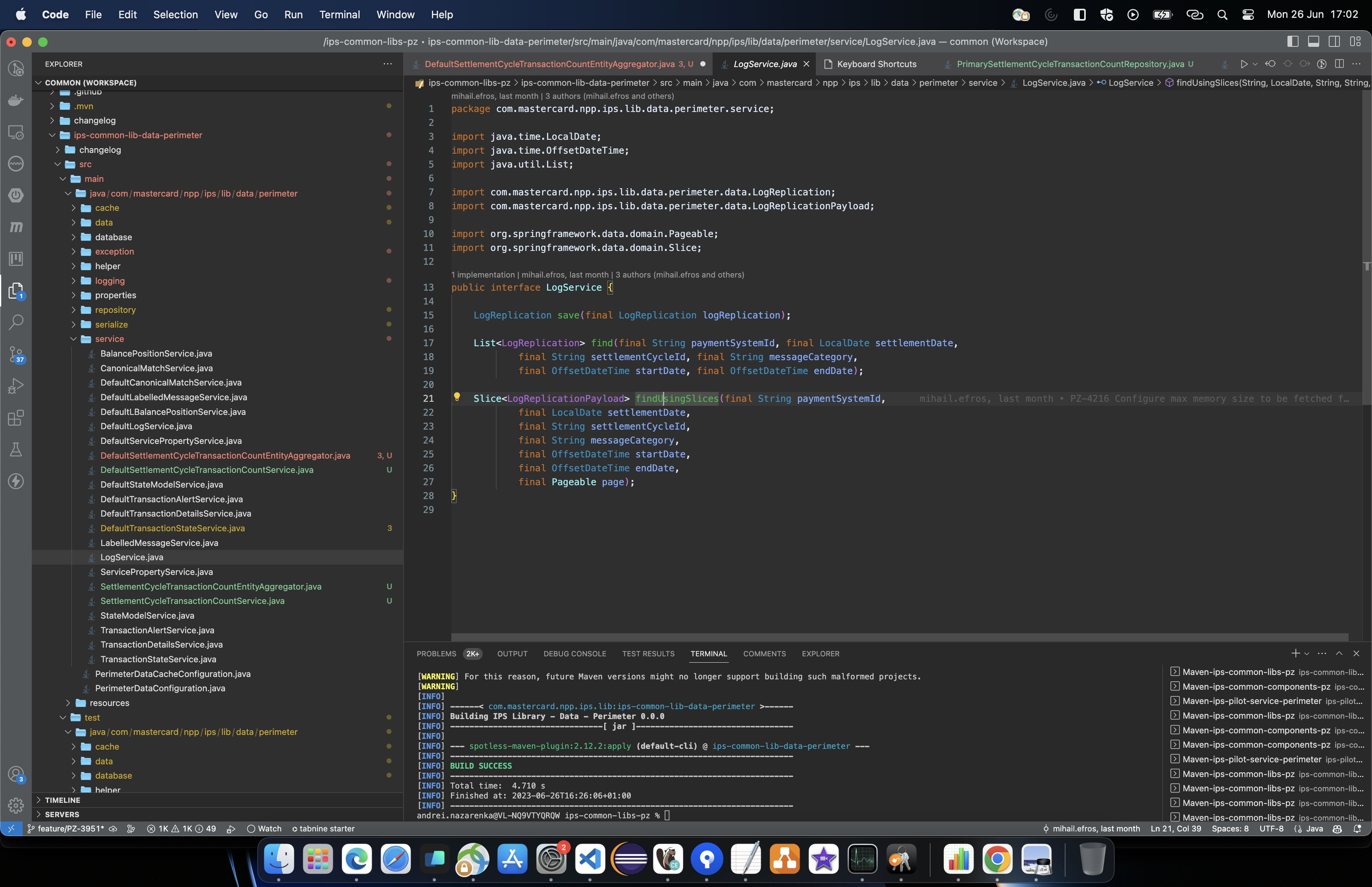The width and height of the screenshot is (1372, 887).
Task: Click the Java language mode button
Action: (1314, 828)
